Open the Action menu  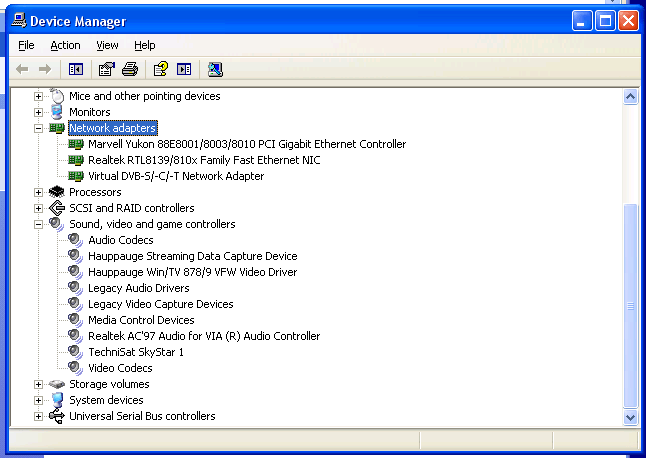coord(66,45)
